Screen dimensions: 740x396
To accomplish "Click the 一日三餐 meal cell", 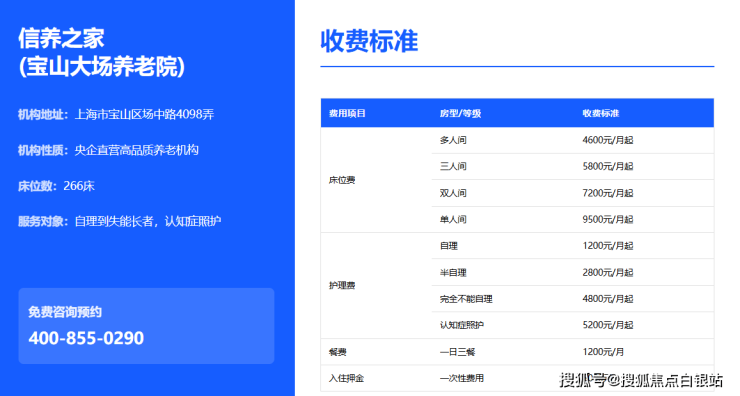I will pos(457,352).
